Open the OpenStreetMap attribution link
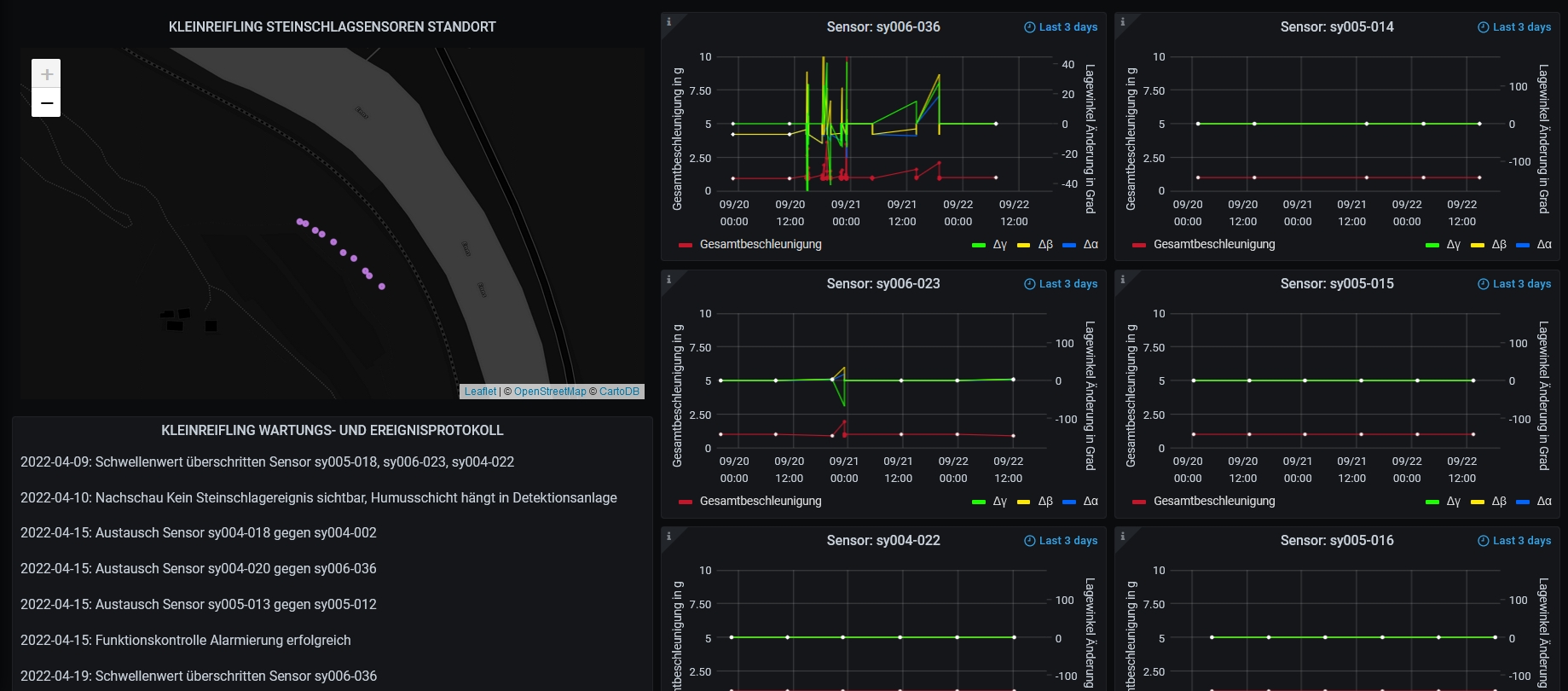The height and width of the screenshot is (691, 1568). [x=550, y=392]
